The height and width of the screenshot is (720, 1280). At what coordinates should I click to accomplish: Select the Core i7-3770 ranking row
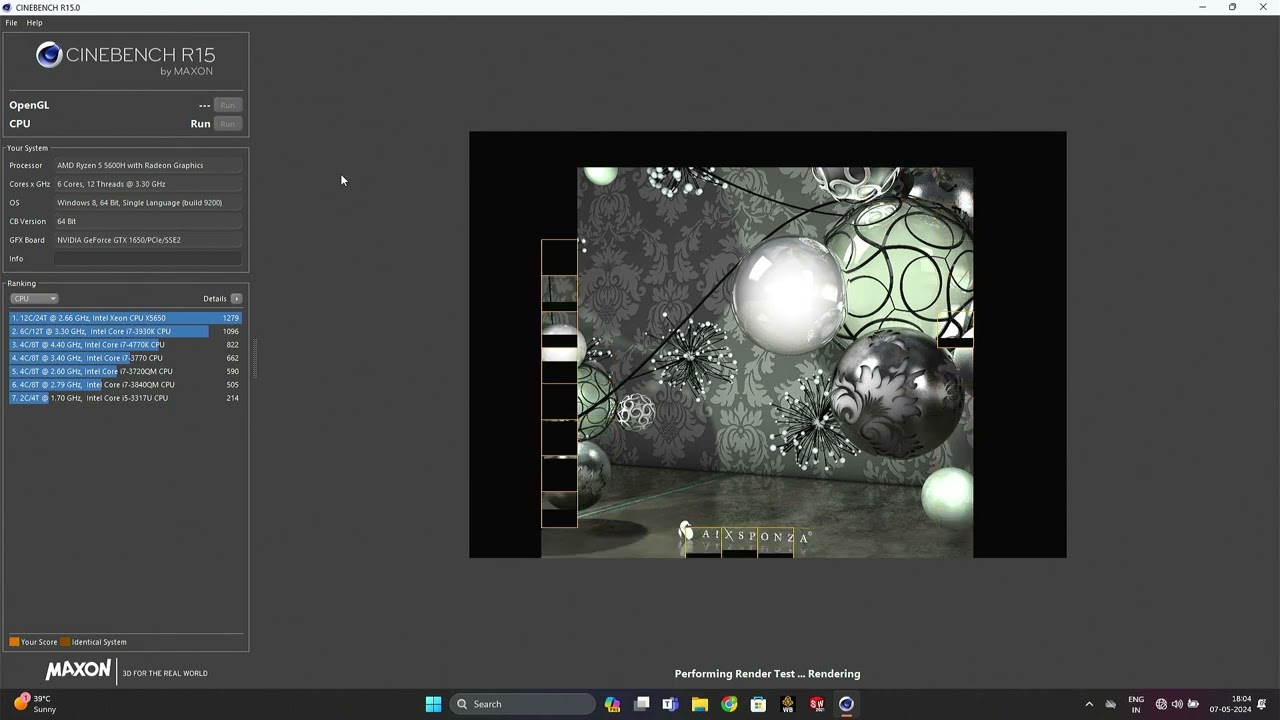(x=125, y=358)
